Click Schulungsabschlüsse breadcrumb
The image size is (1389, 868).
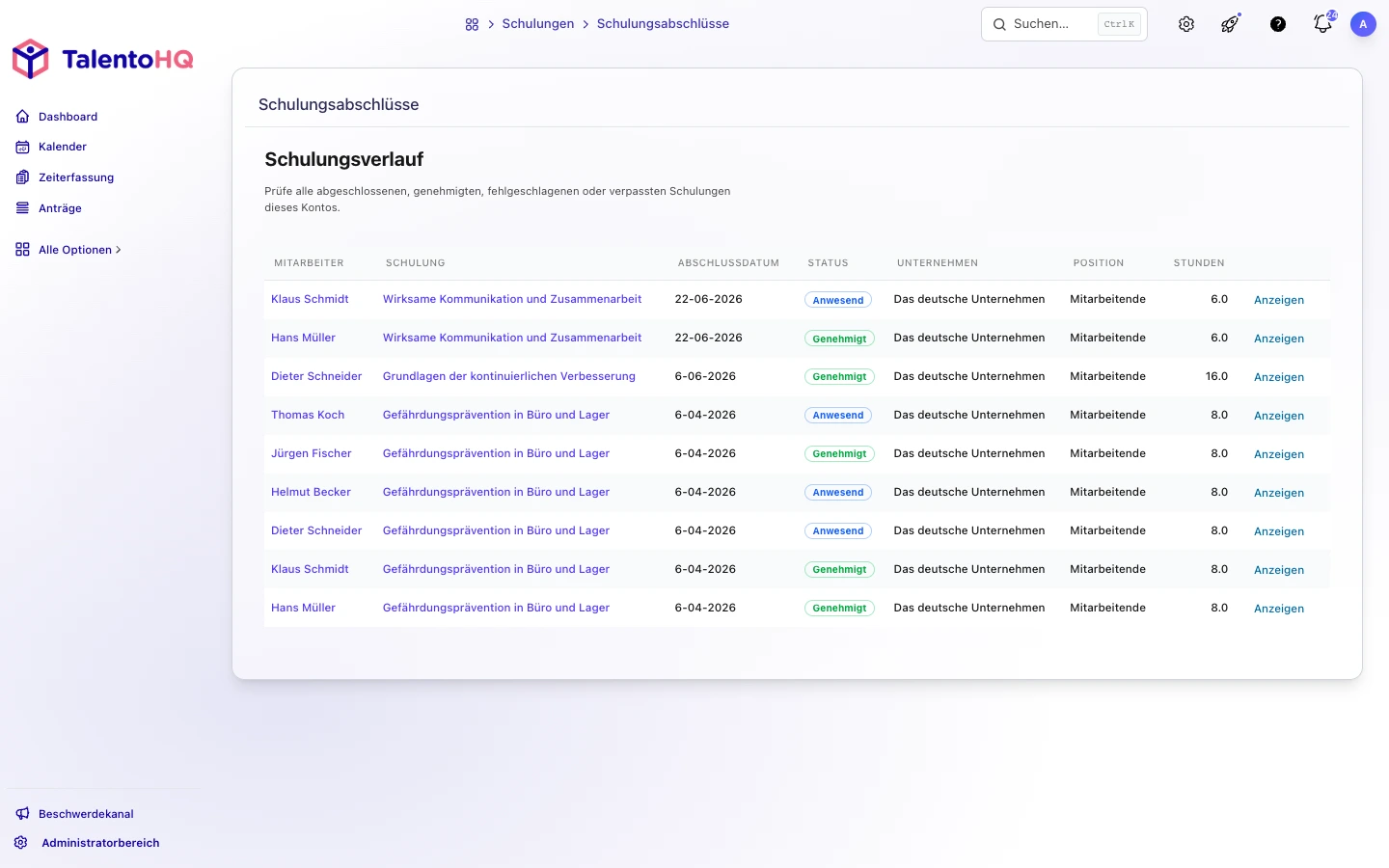click(x=663, y=24)
